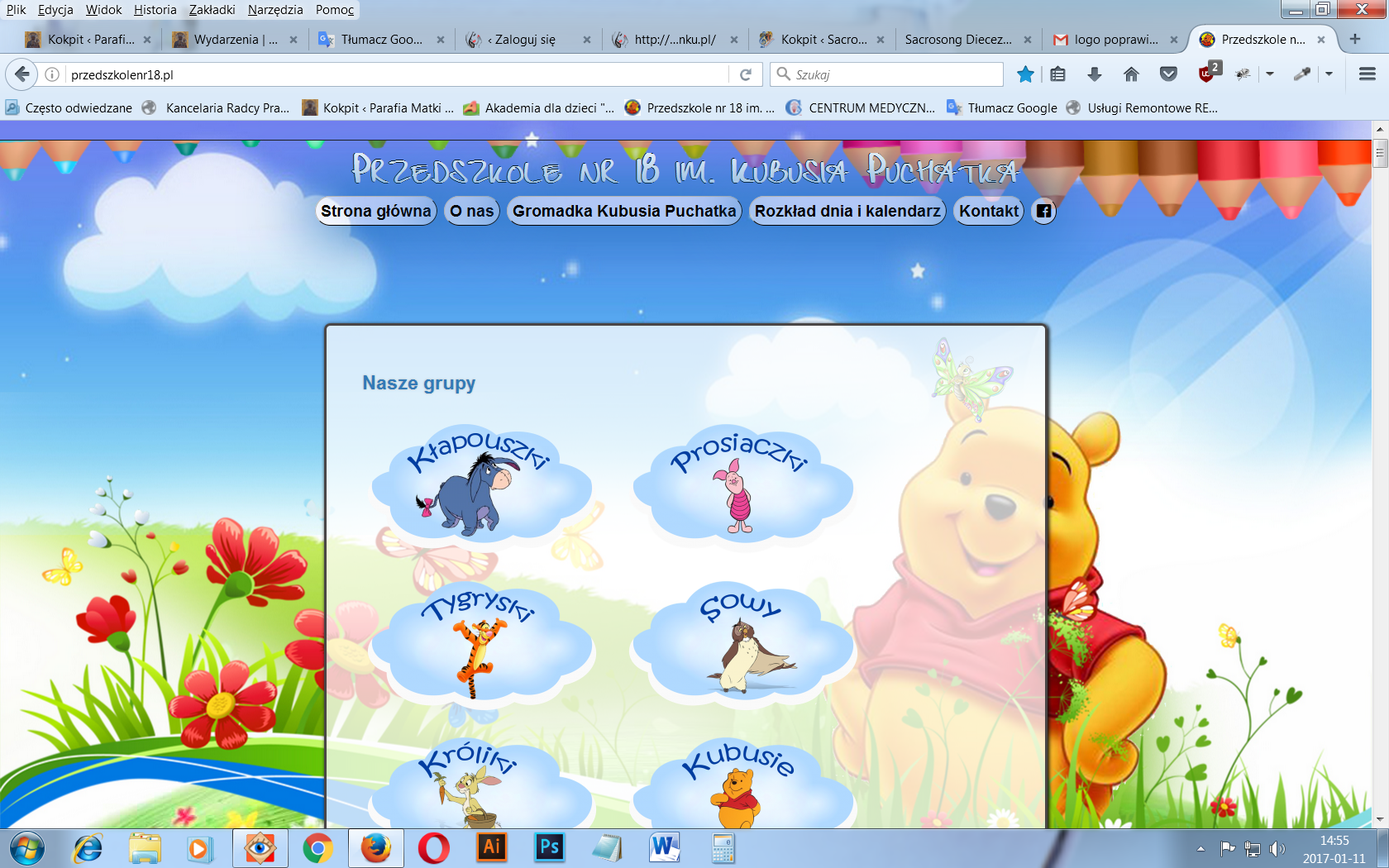
Task: Open downloads arrow icon
Action: [x=1094, y=74]
